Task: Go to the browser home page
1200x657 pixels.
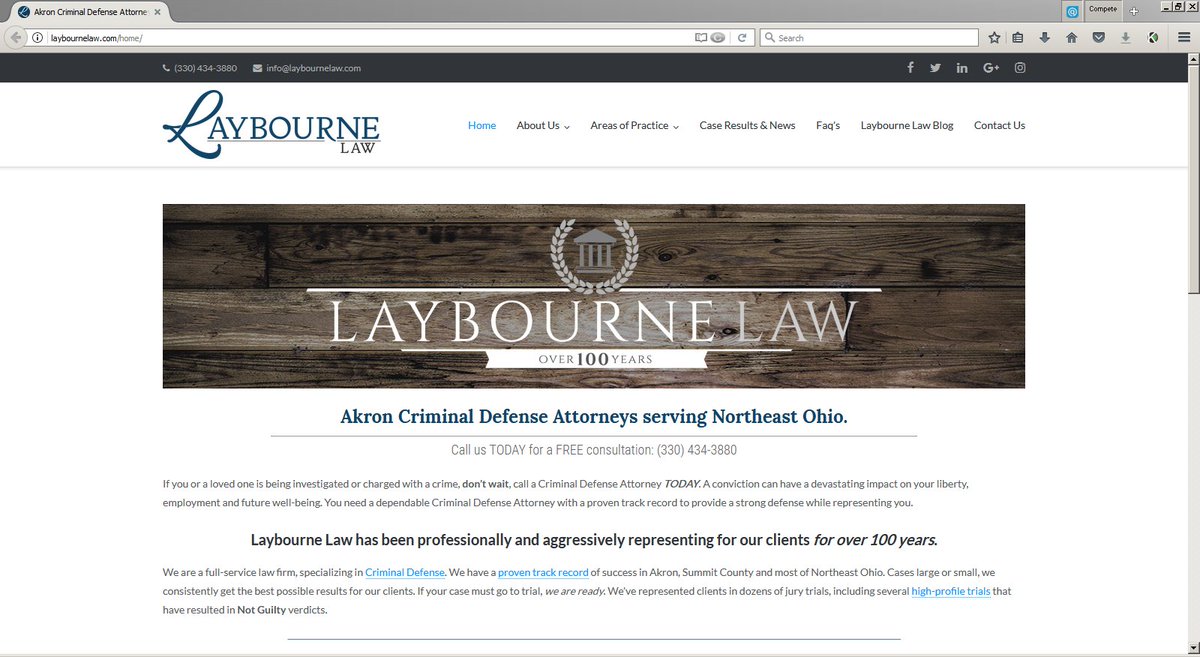Action: pos(1071,38)
